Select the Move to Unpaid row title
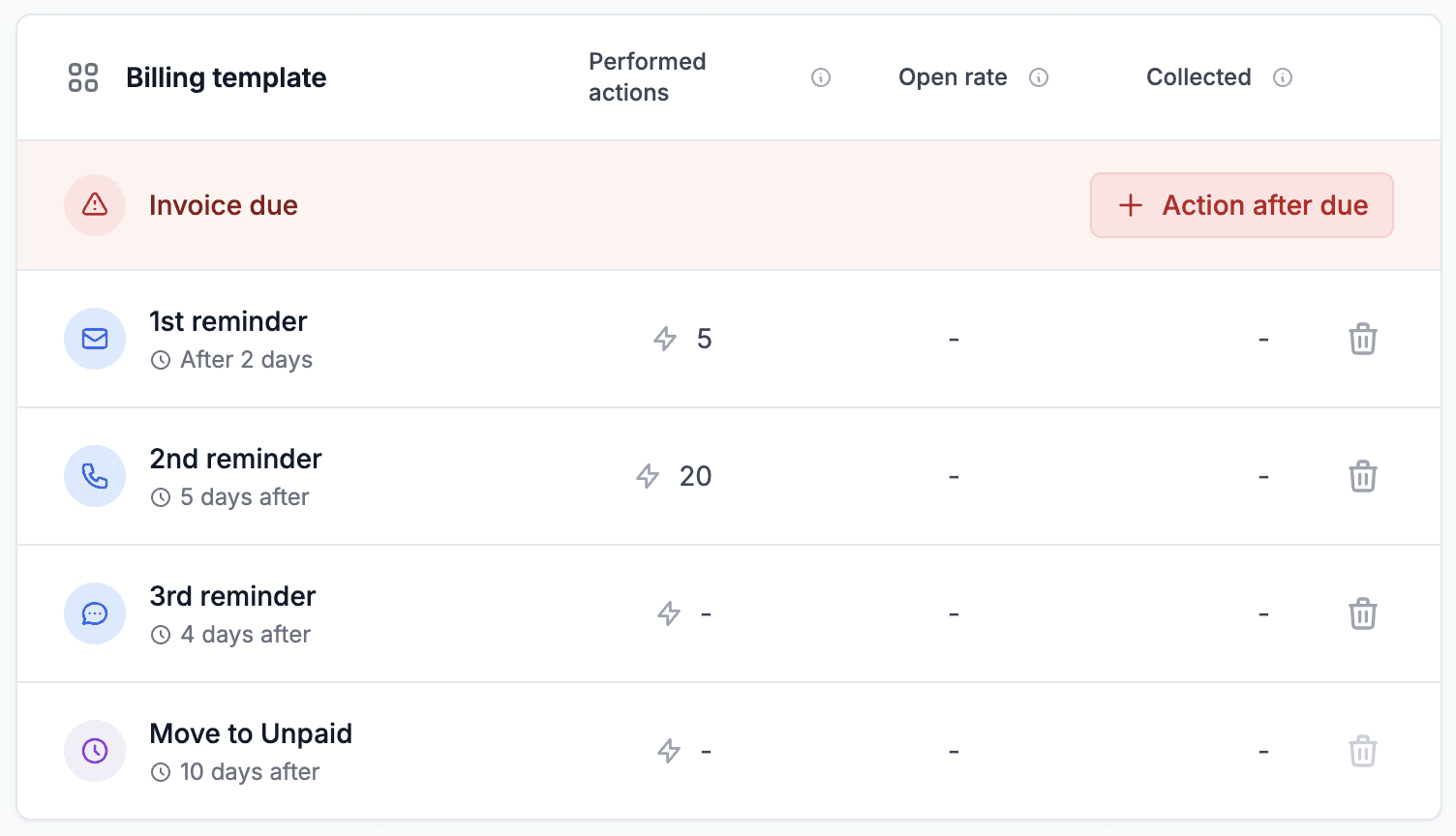The image size is (1456, 836). [x=251, y=733]
